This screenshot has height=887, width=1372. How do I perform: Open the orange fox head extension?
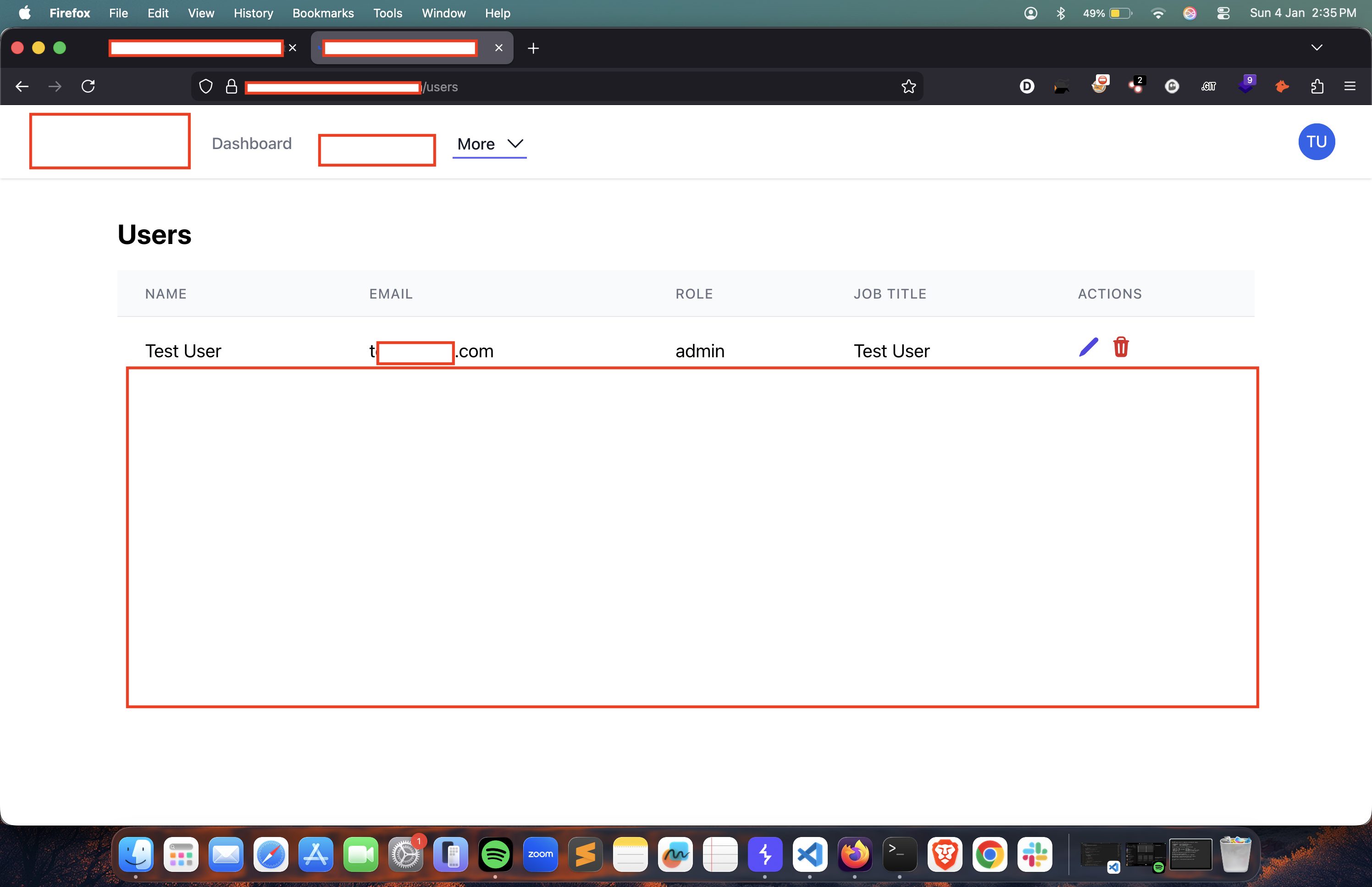coord(1282,86)
